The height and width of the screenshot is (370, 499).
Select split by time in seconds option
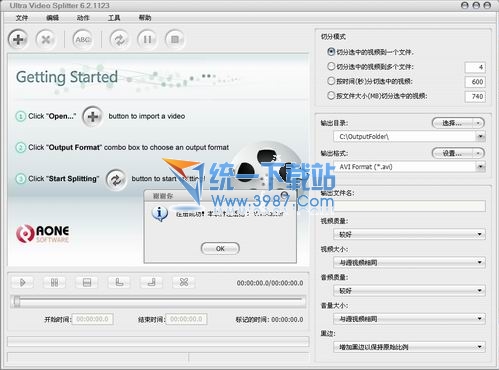[331, 81]
